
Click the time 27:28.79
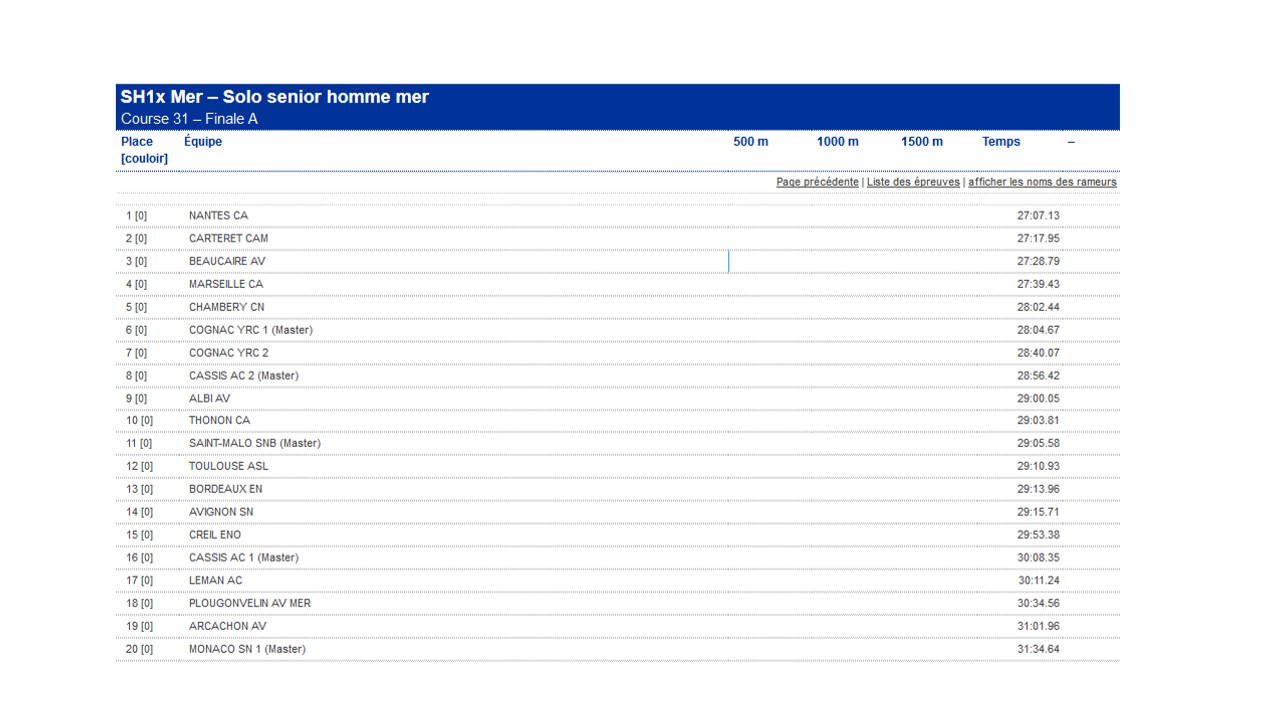(x=1038, y=262)
